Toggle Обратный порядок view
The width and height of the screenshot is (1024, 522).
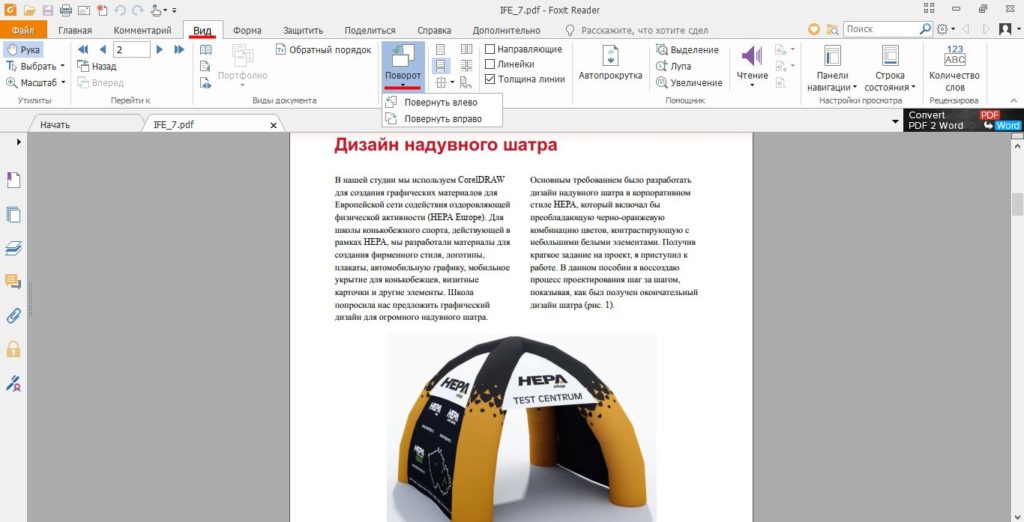click(323, 50)
